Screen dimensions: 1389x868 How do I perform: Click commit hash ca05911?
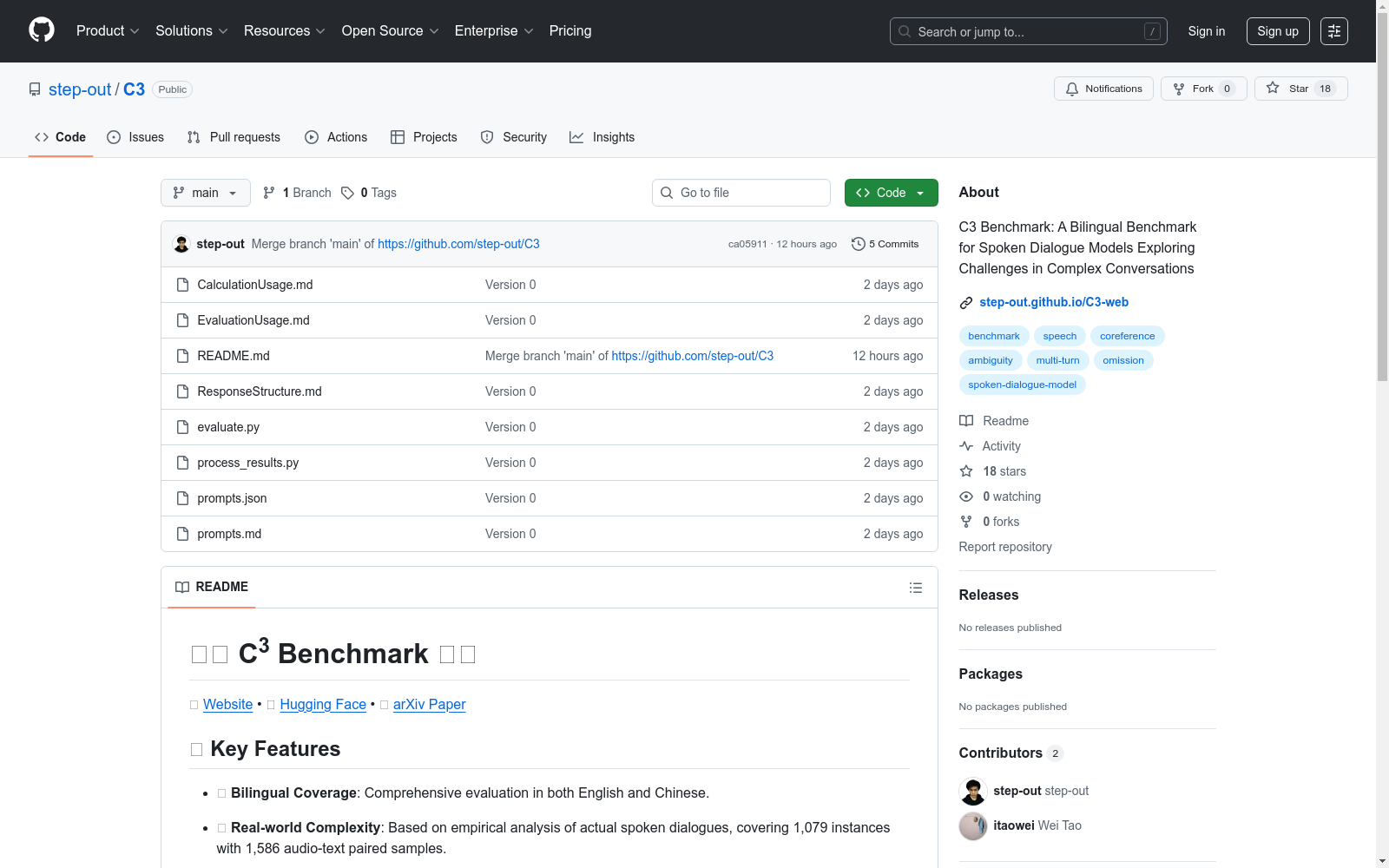point(747,244)
